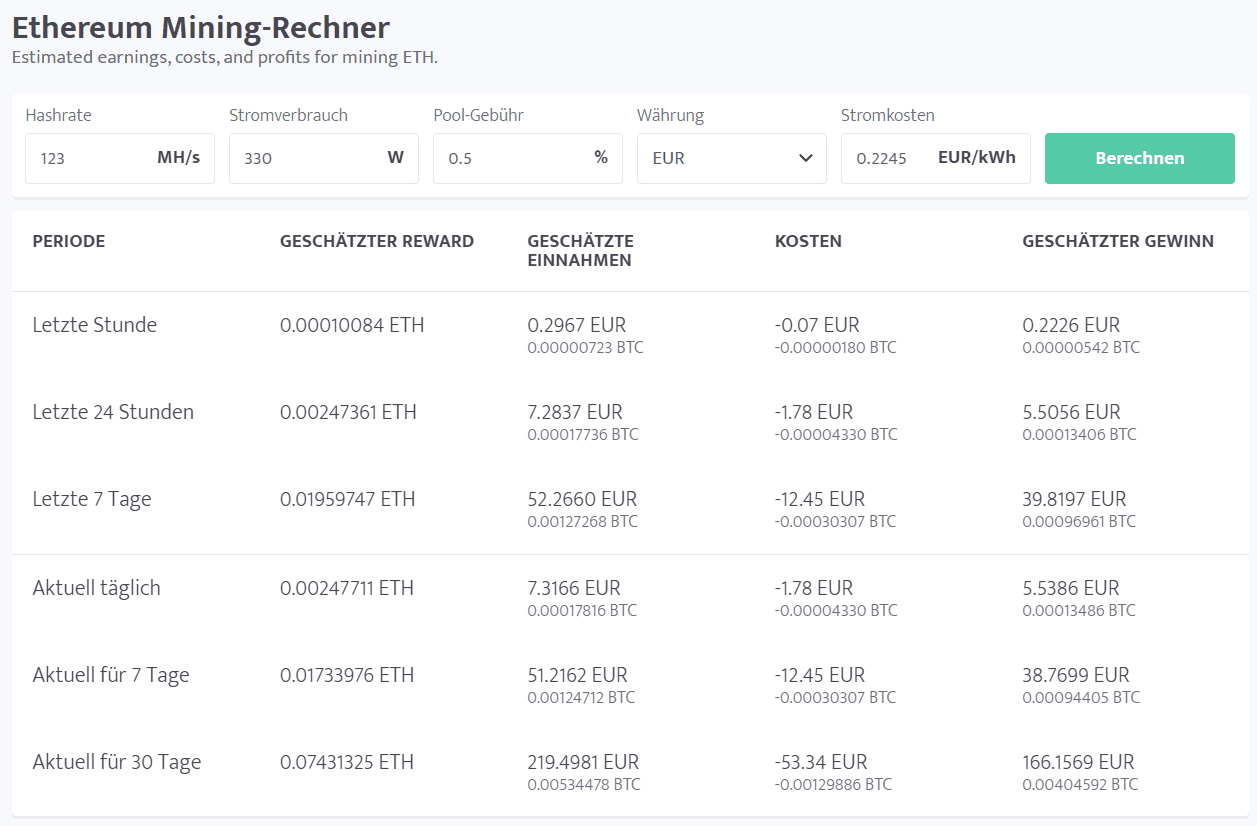Select the Aktuell für 30 Tage label
1257x826 pixels.
coord(117,762)
